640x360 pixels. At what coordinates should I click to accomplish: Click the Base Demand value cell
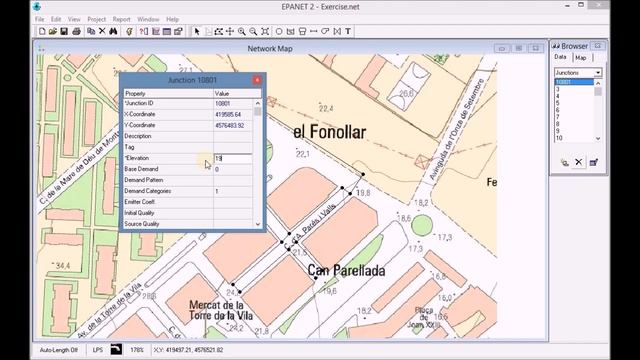tap(233, 169)
